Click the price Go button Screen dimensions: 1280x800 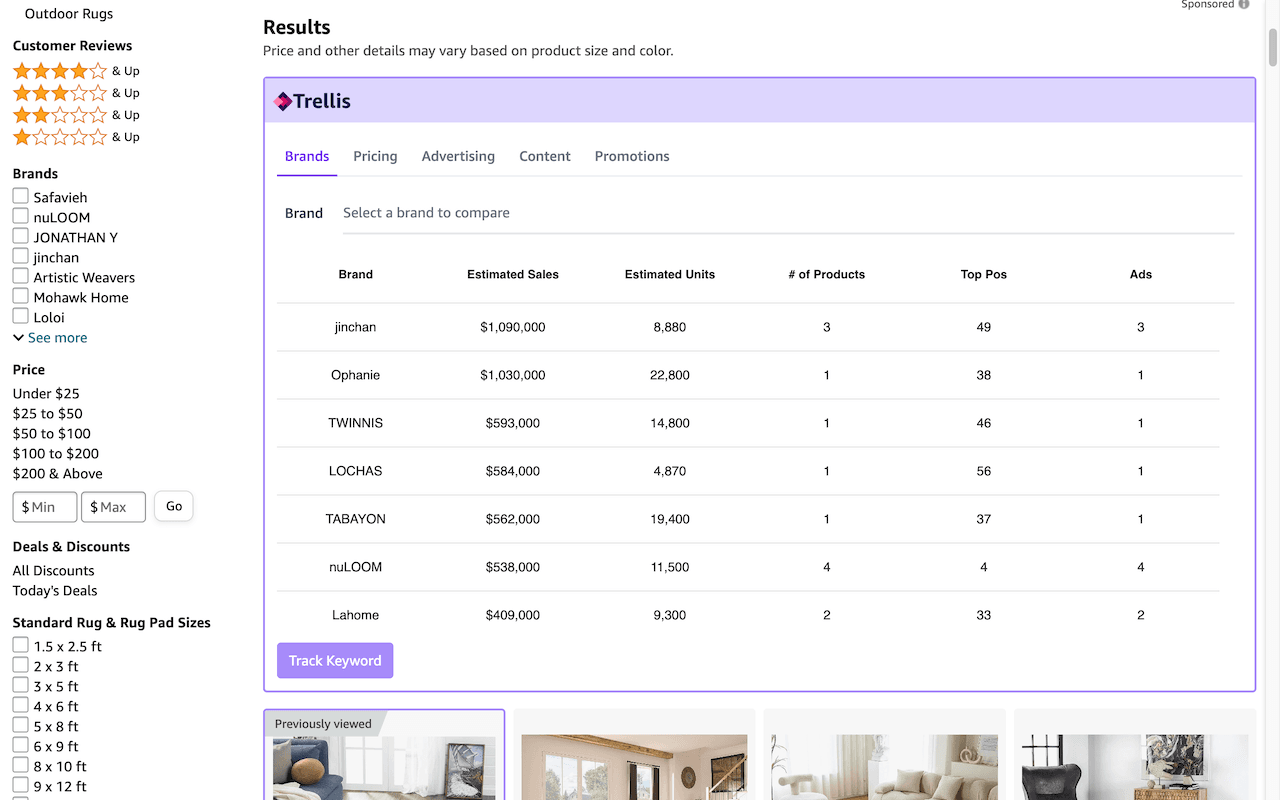[x=174, y=506]
